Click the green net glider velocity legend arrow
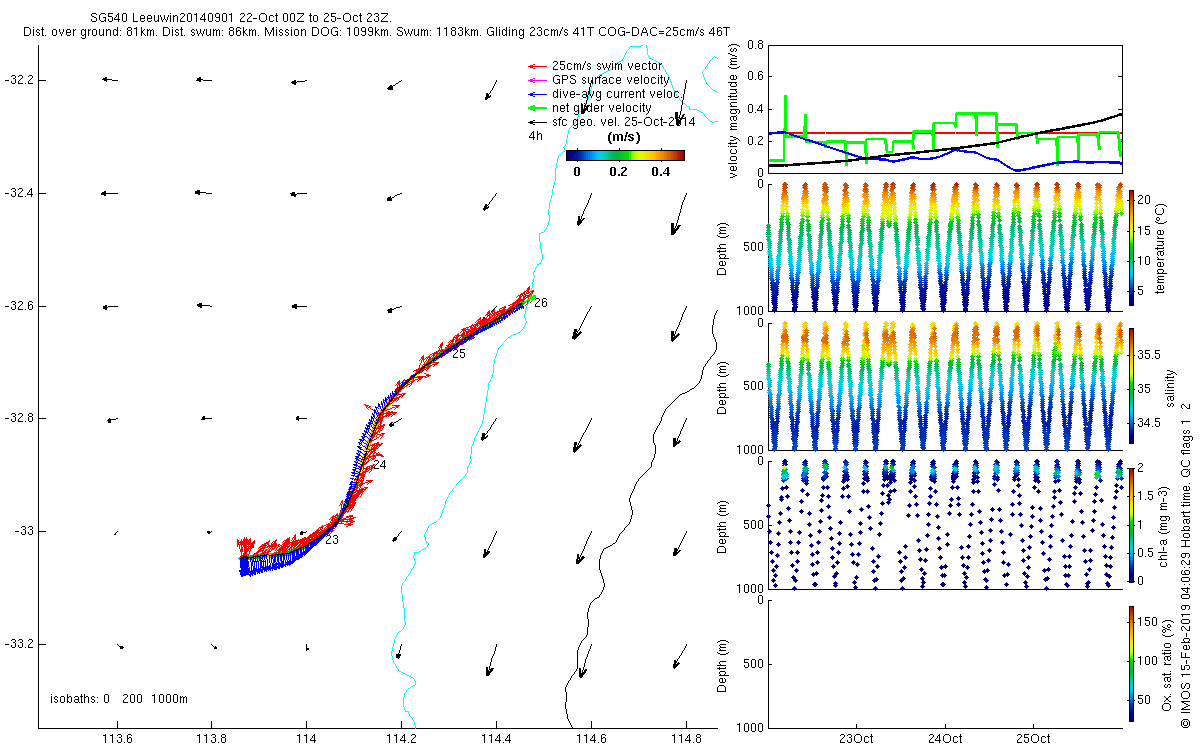This screenshot has height=750, width=1200. 535,108
